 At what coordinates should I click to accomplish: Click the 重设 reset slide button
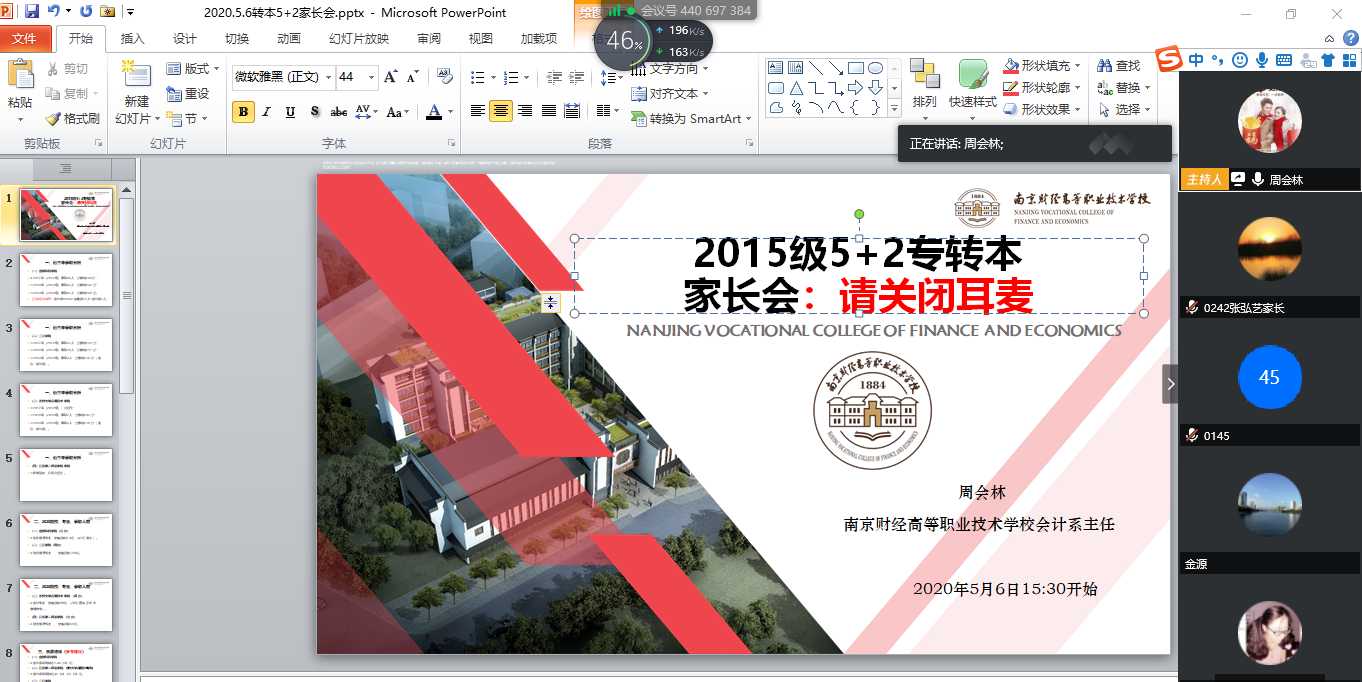(x=188, y=93)
